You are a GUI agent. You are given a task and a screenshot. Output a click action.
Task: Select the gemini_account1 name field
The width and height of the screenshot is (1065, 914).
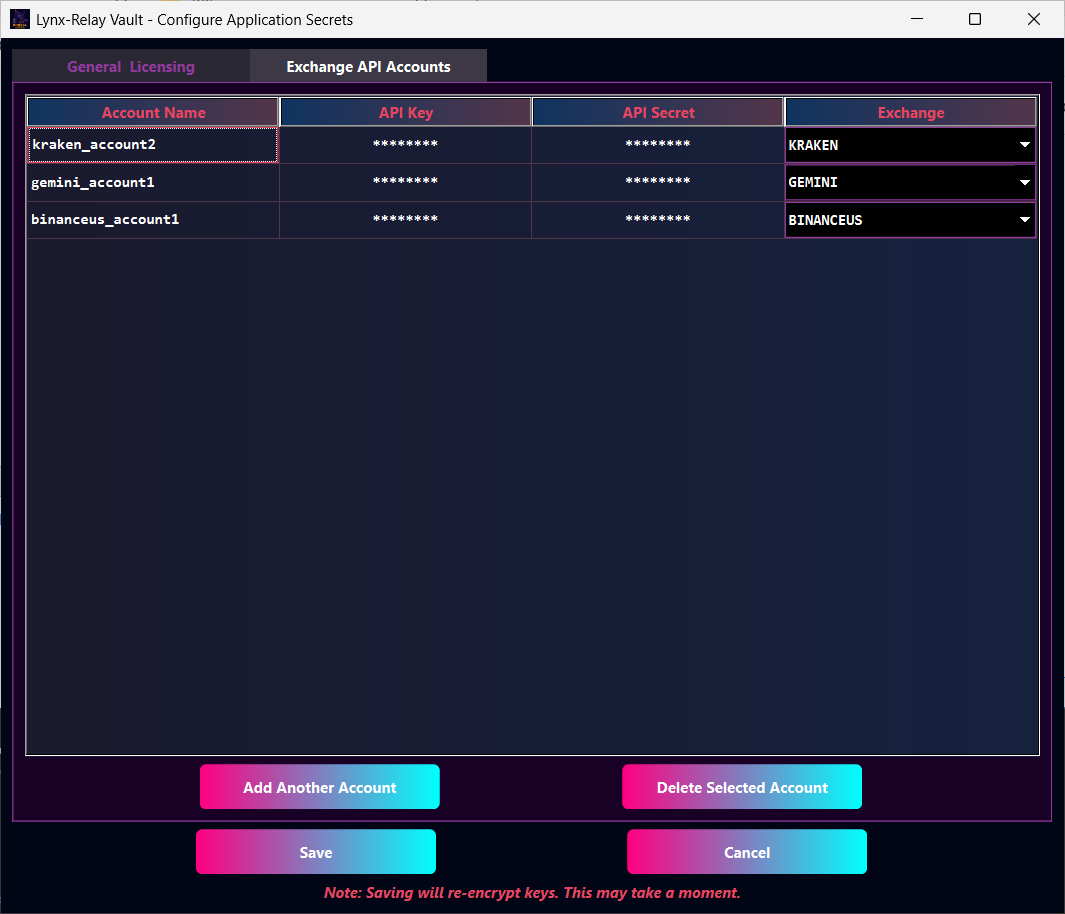pyautogui.click(x=152, y=182)
